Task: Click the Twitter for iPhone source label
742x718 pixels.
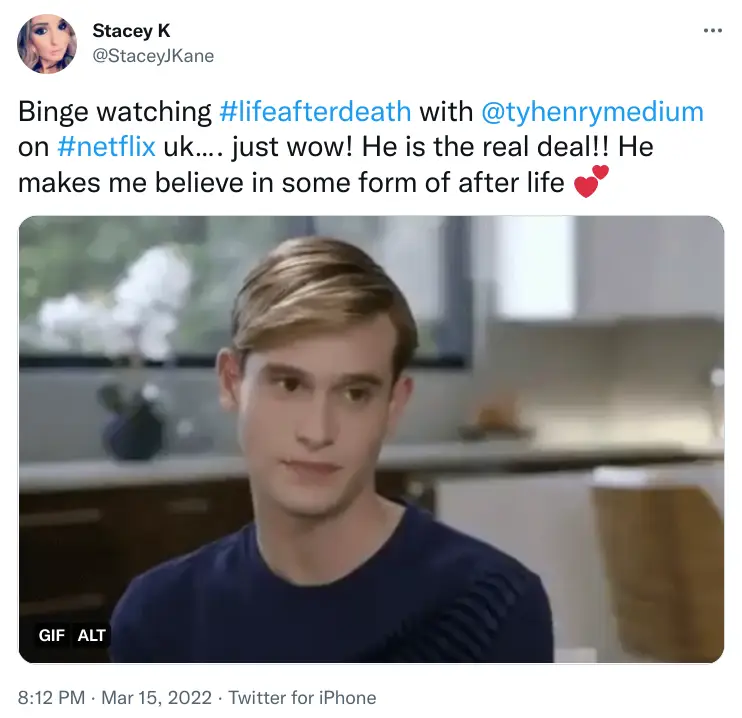Action: 302,697
